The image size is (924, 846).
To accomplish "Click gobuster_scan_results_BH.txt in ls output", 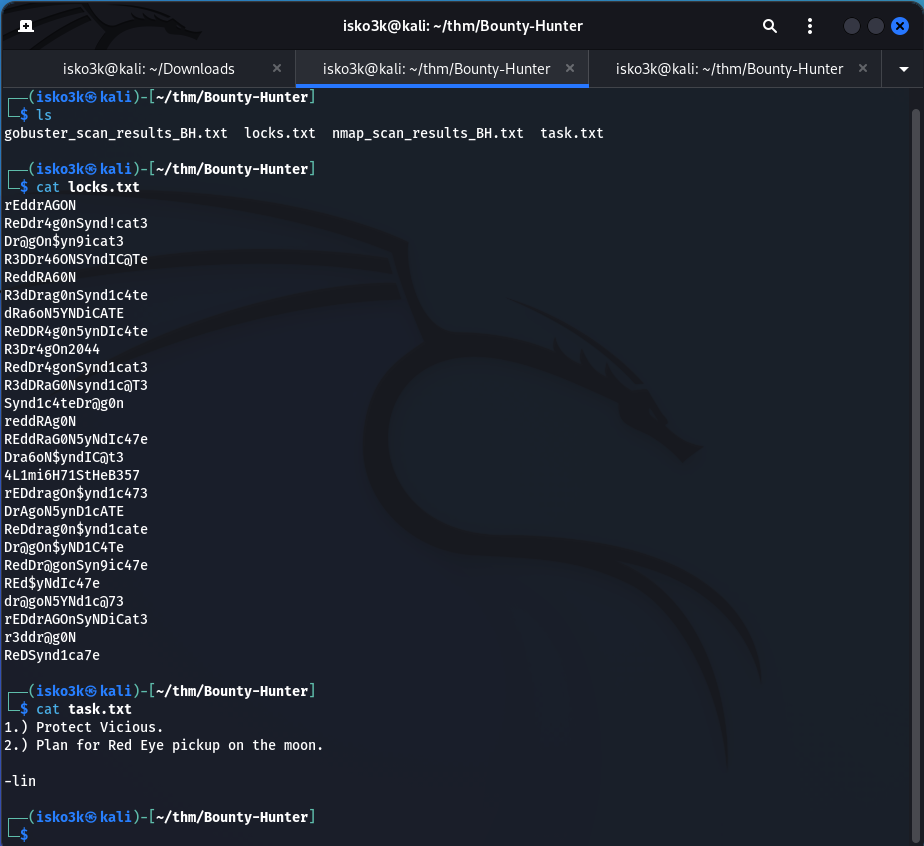I will click(116, 133).
